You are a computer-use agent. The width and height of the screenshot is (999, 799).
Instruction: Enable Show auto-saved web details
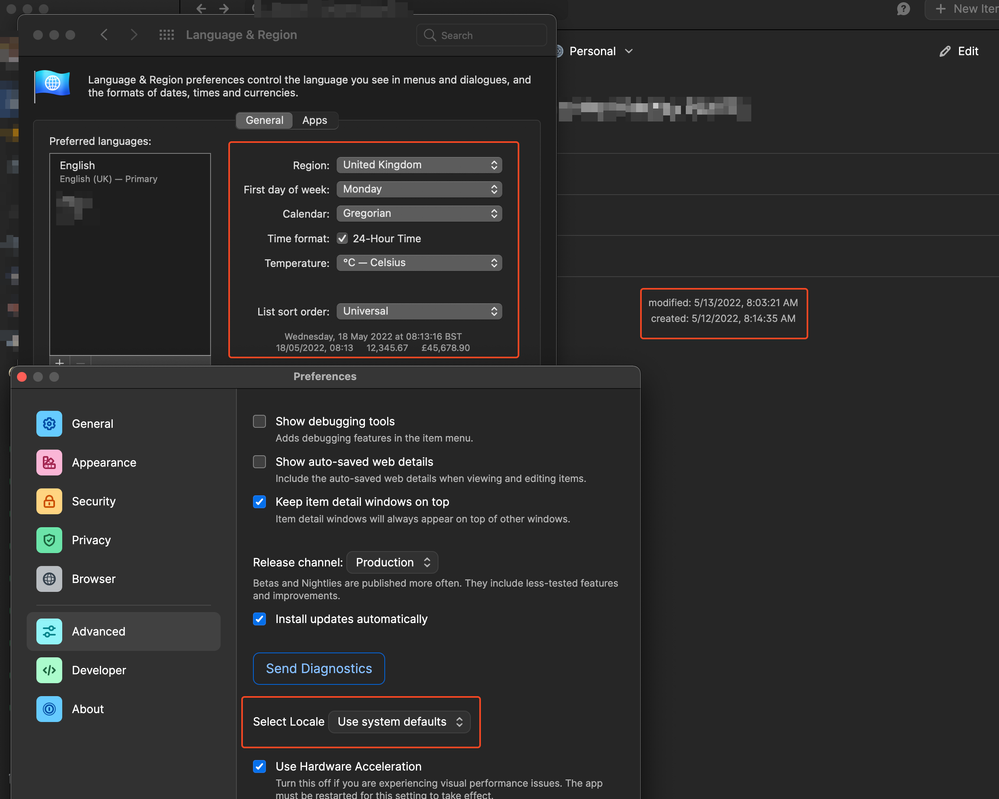[260, 462]
